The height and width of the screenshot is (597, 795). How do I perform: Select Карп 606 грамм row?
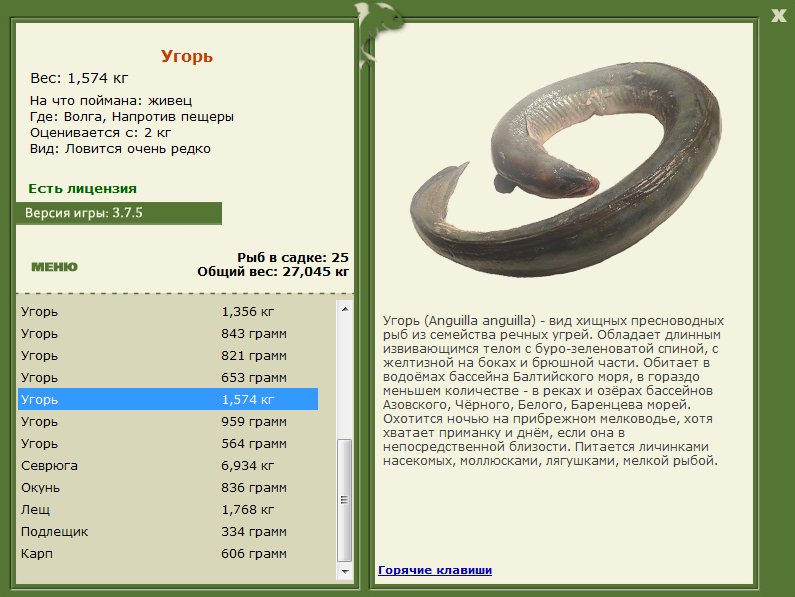pyautogui.click(x=168, y=553)
